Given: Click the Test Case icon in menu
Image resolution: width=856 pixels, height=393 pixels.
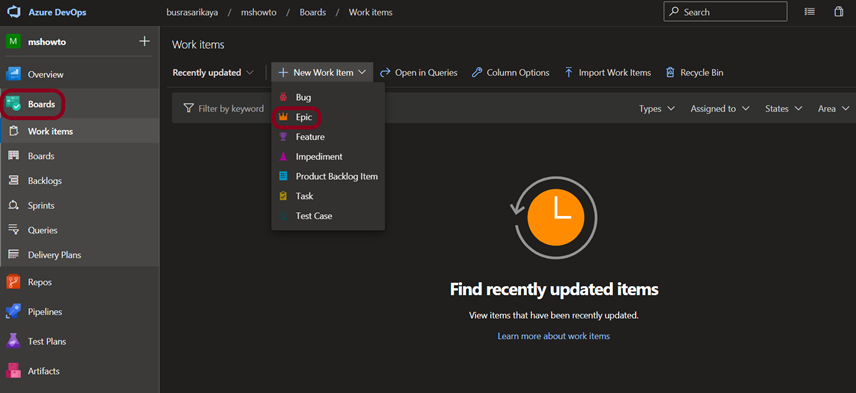Looking at the screenshot, I should point(283,216).
